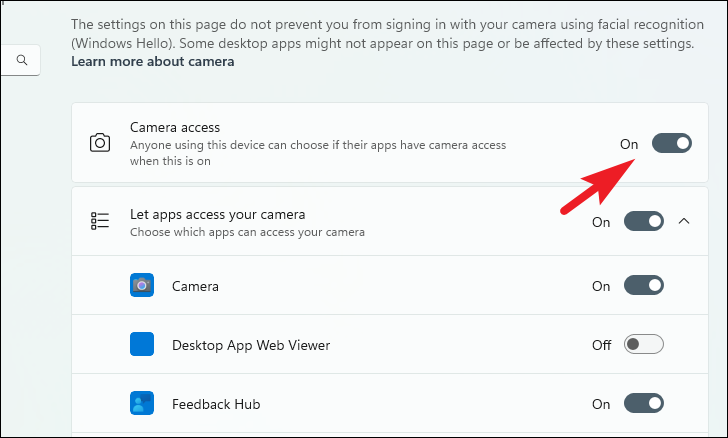Select the Camera access row title
The width and height of the screenshot is (728, 438).
point(175,128)
